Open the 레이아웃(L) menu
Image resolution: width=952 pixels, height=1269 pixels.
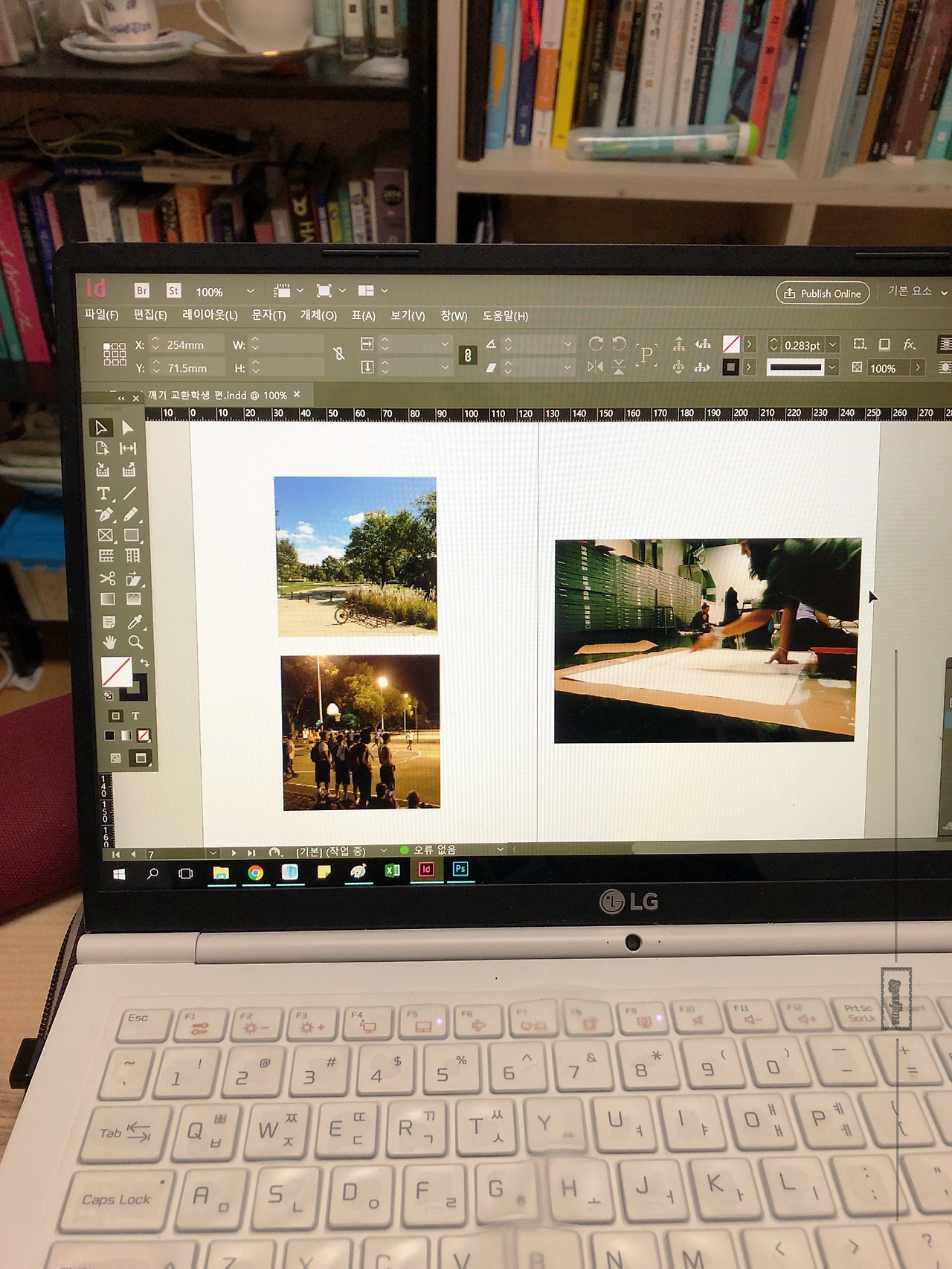point(210,315)
